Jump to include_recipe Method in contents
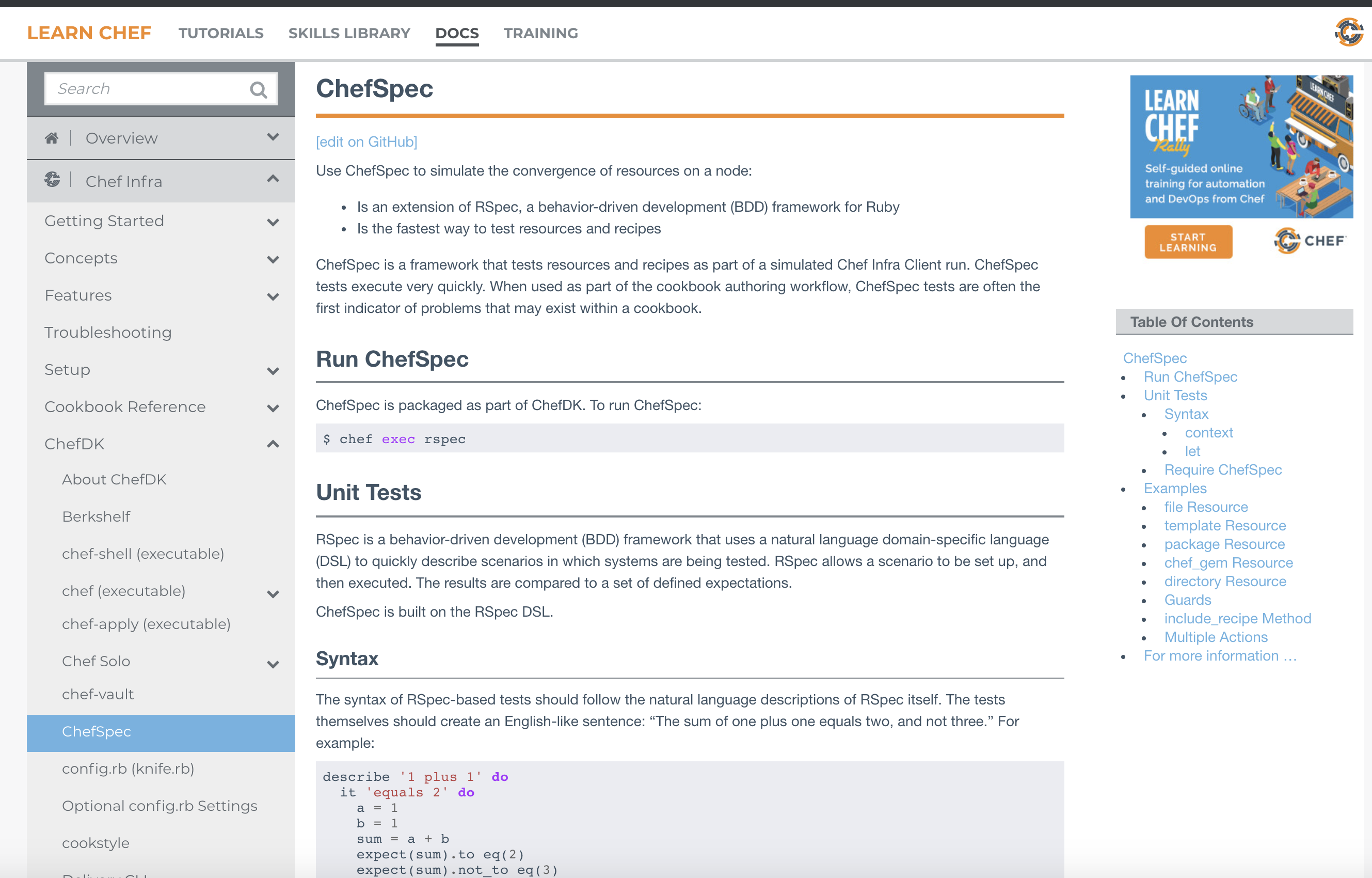Viewport: 1372px width, 878px height. 1237,619
